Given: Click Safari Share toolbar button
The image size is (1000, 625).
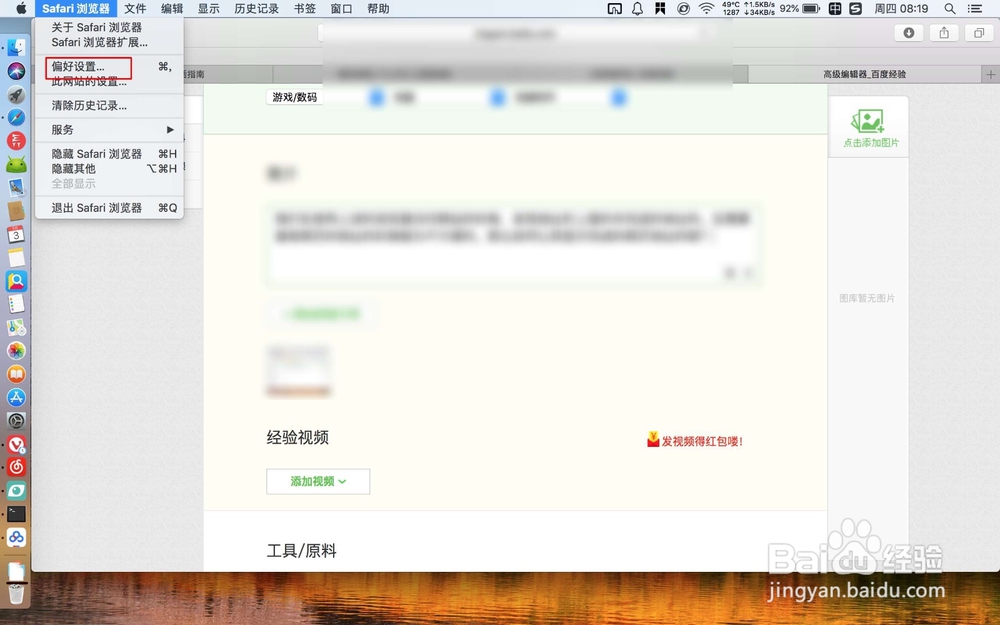Looking at the screenshot, I should (944, 33).
